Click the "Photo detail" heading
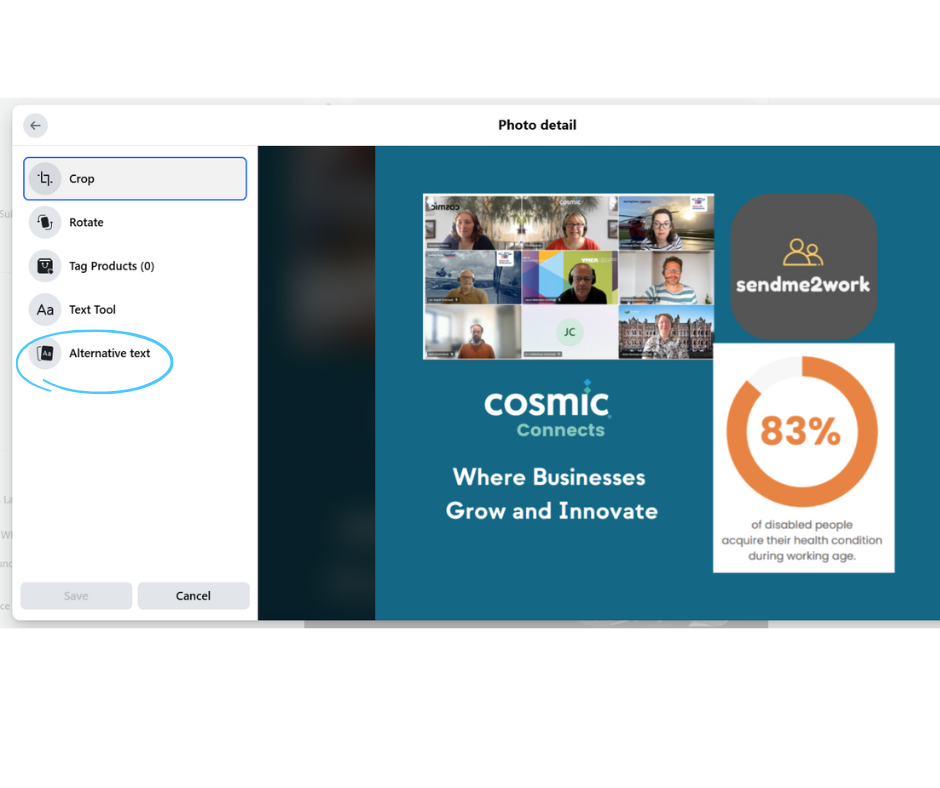Viewport: 940px width, 788px height. [x=537, y=125]
